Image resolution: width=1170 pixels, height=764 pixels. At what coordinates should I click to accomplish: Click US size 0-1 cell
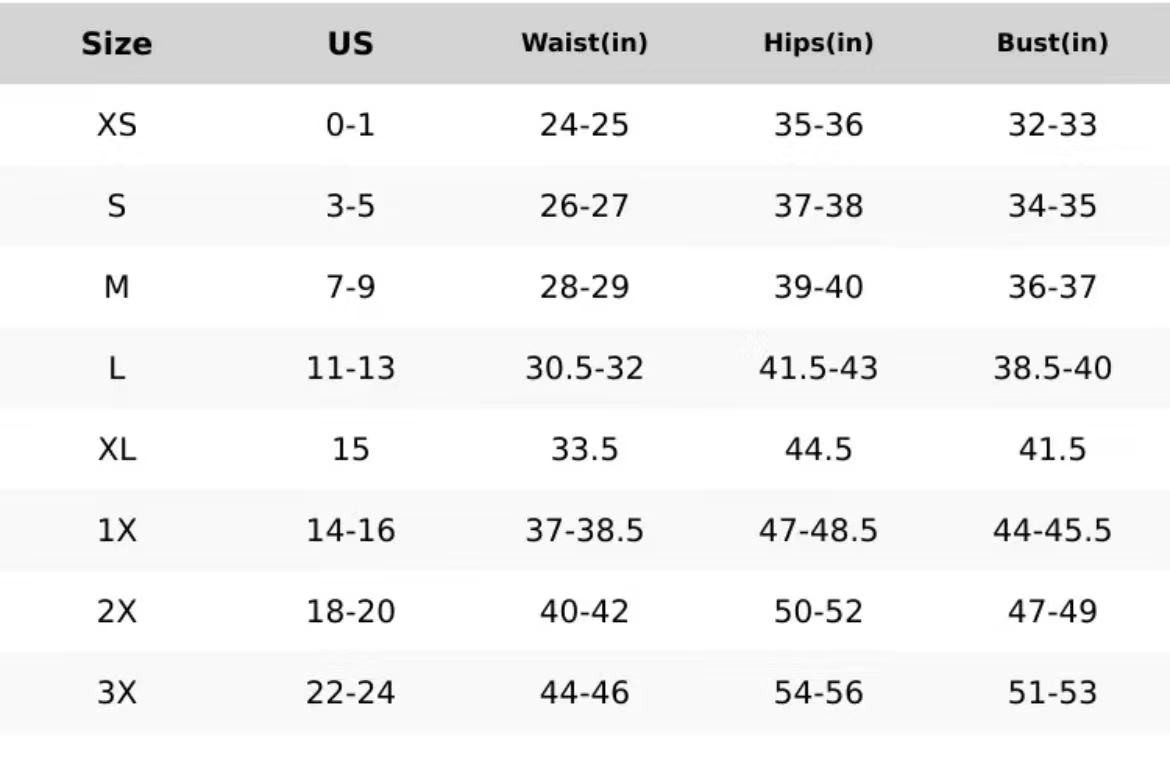point(350,125)
